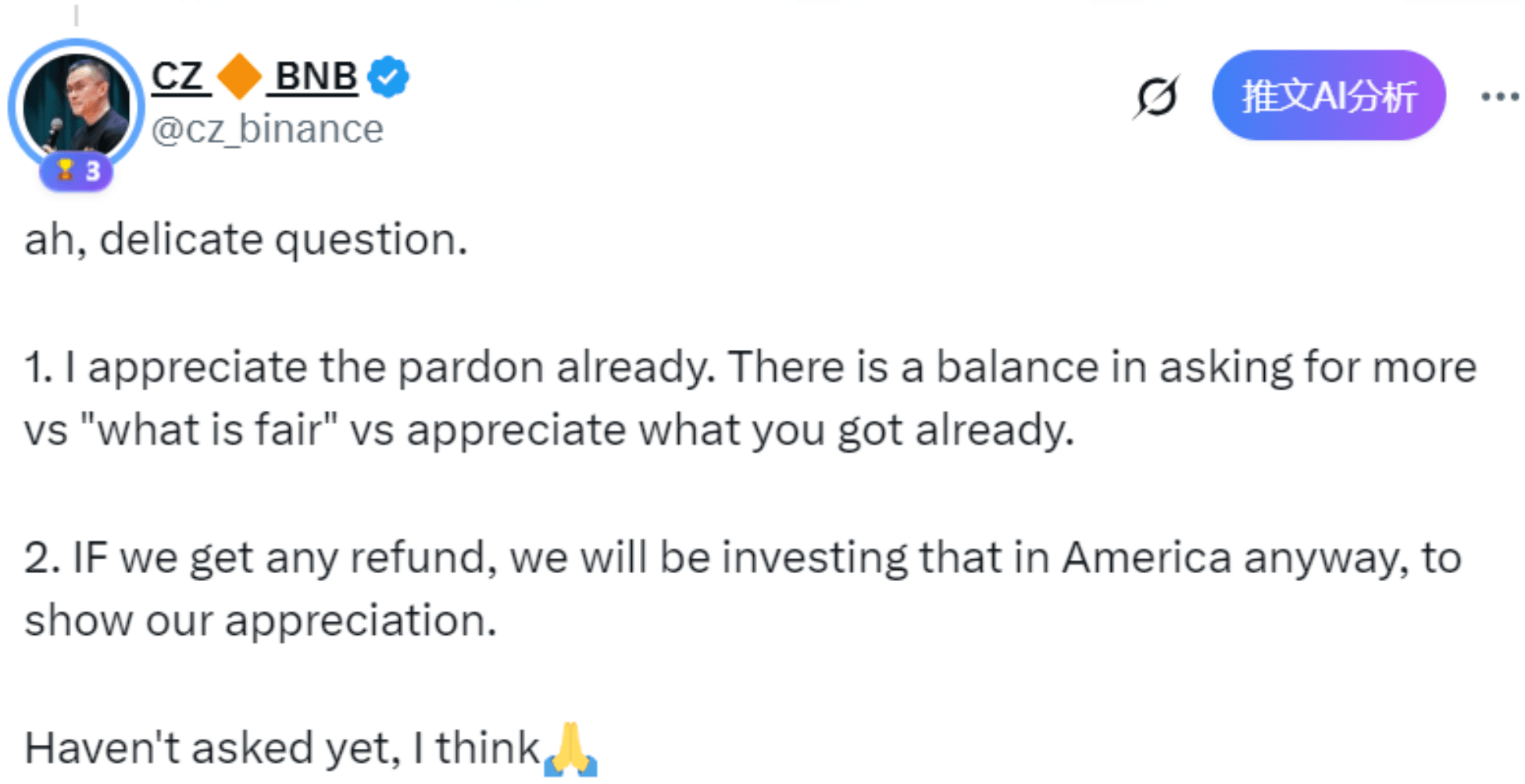The width and height of the screenshot is (1525, 784).
Task: Click the blue verified checkmark badge
Action: [x=388, y=77]
